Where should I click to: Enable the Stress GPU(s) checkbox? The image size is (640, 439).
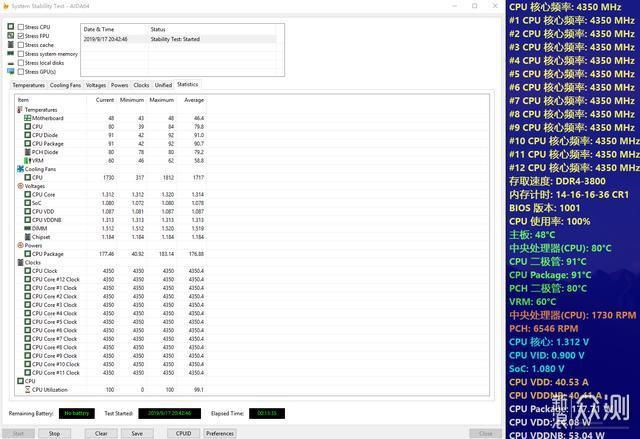[21, 72]
